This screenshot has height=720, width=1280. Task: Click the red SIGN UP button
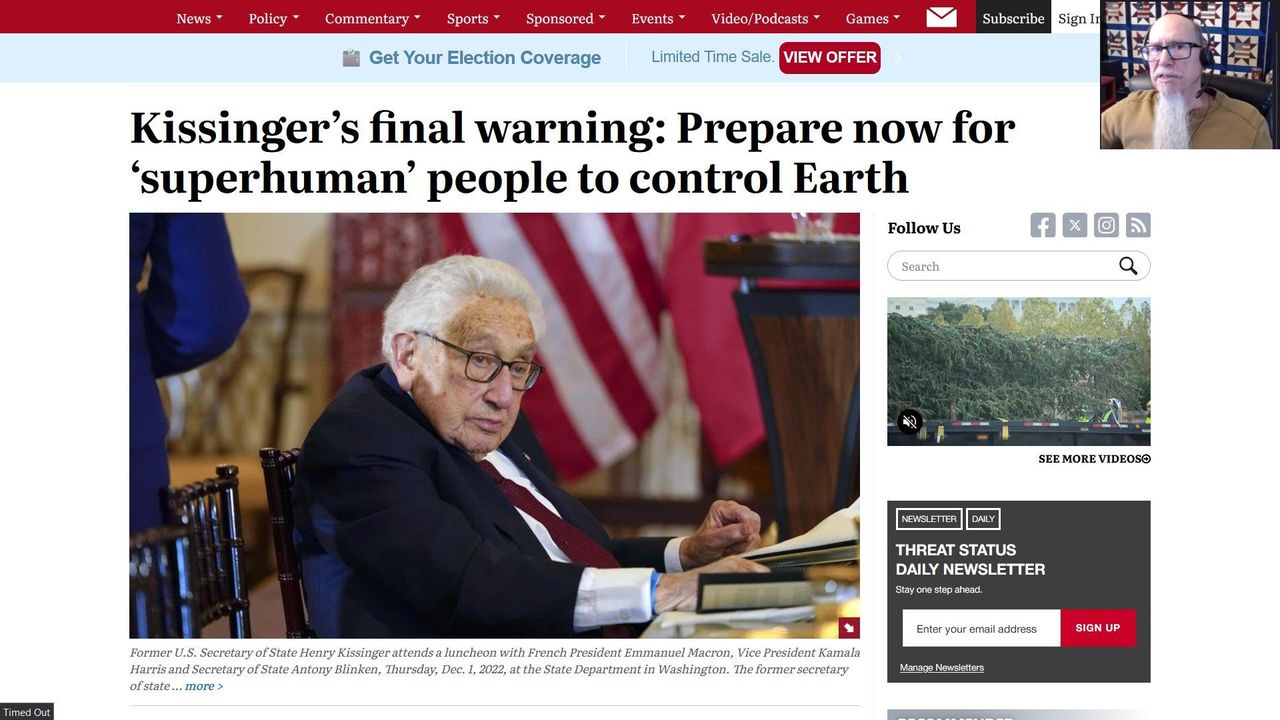coord(1098,628)
